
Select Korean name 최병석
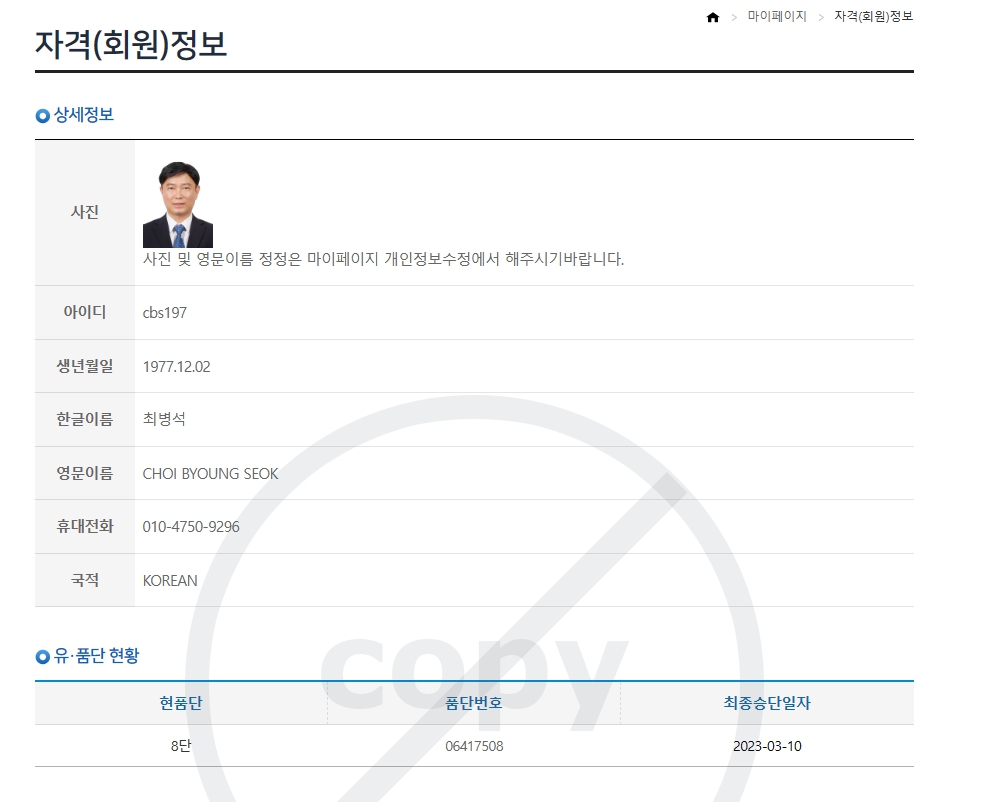[x=164, y=419]
